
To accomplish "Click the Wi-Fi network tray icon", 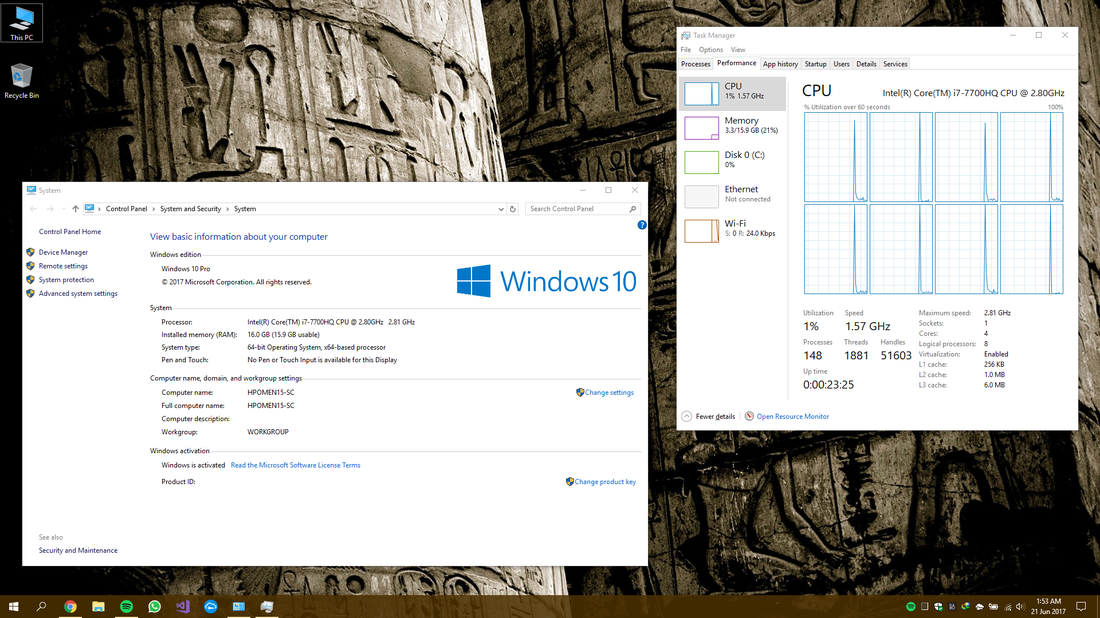I will (x=1008, y=607).
